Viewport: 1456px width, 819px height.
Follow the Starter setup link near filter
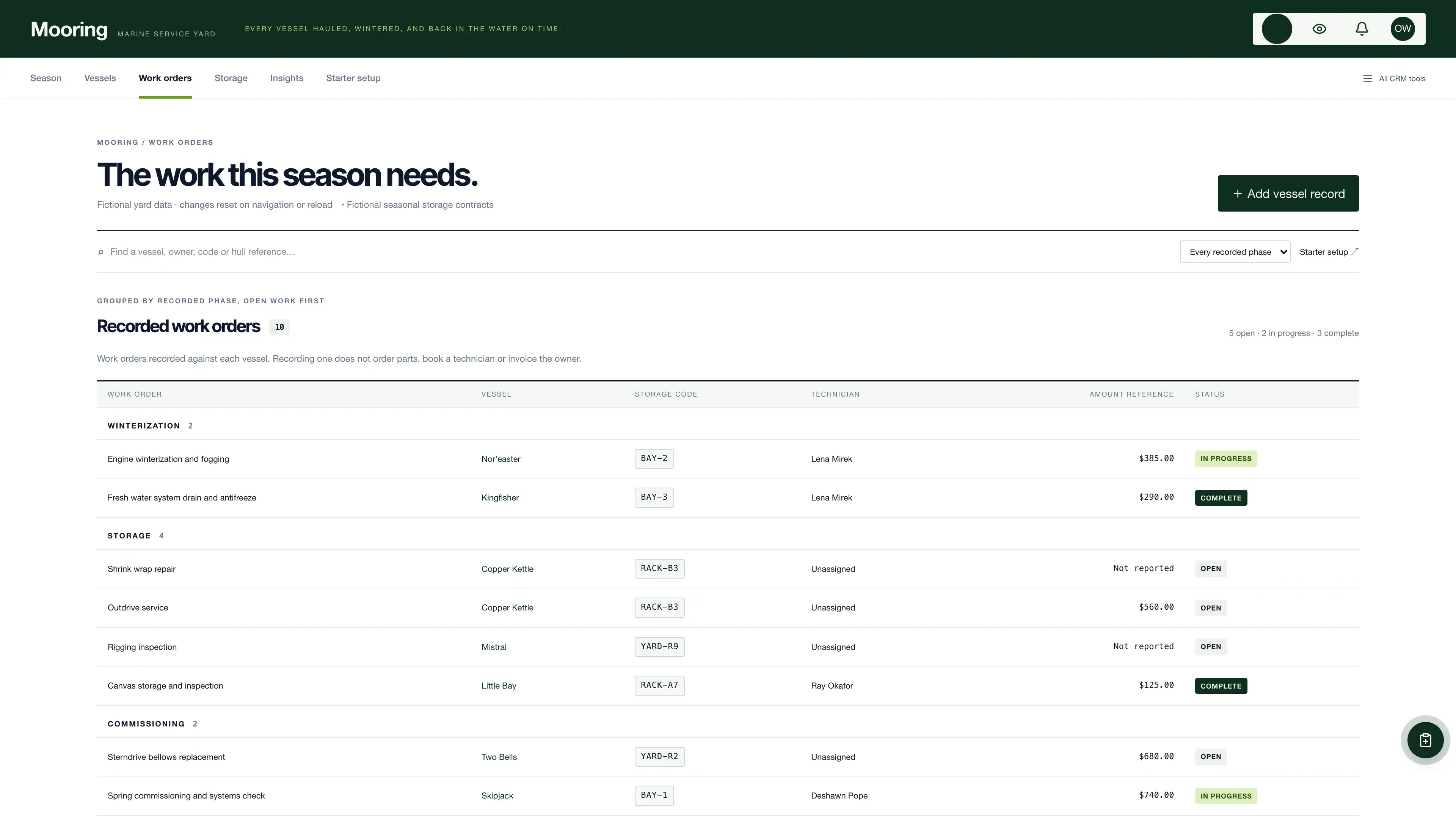[x=1329, y=252]
